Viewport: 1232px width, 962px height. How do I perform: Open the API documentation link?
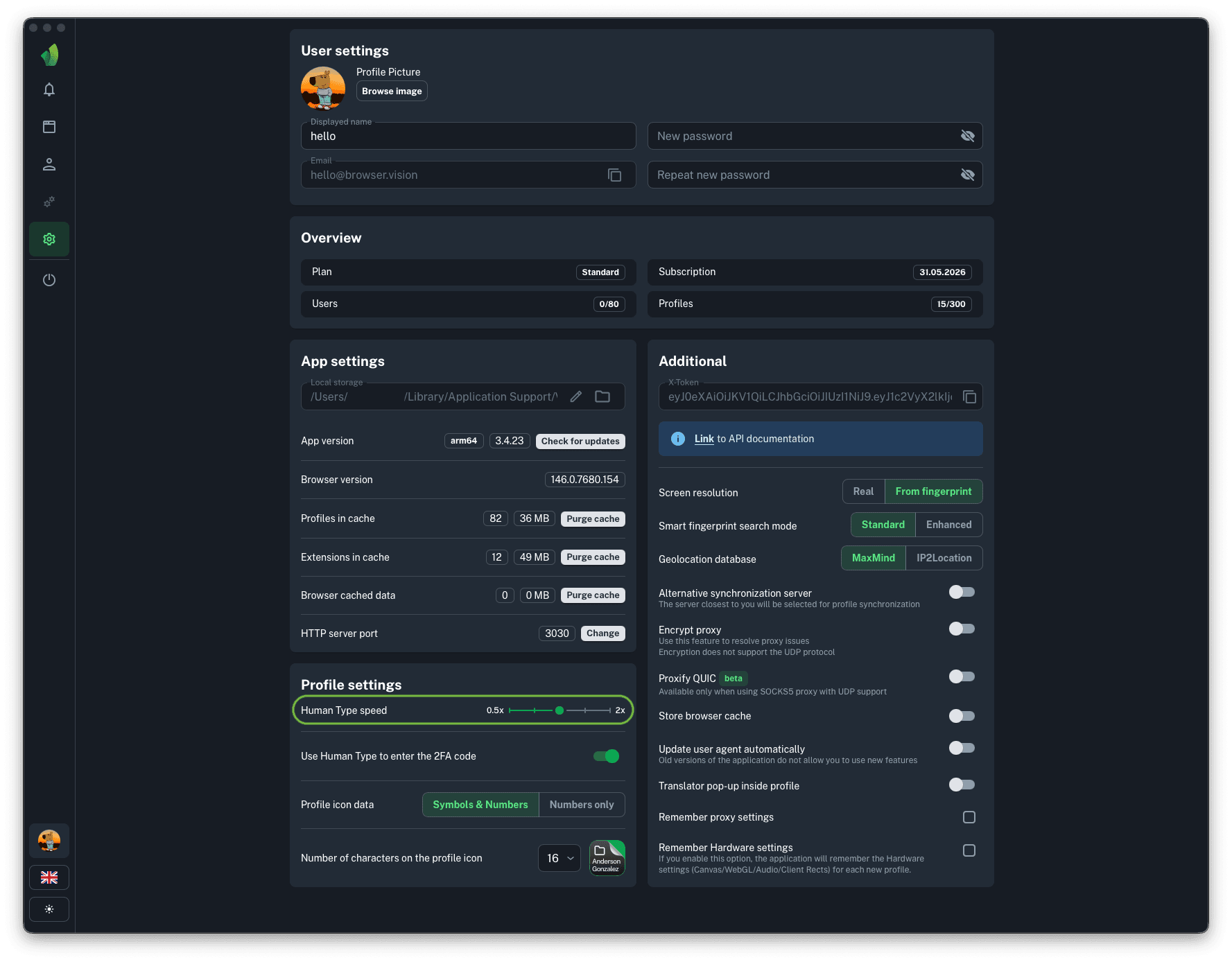(x=704, y=439)
